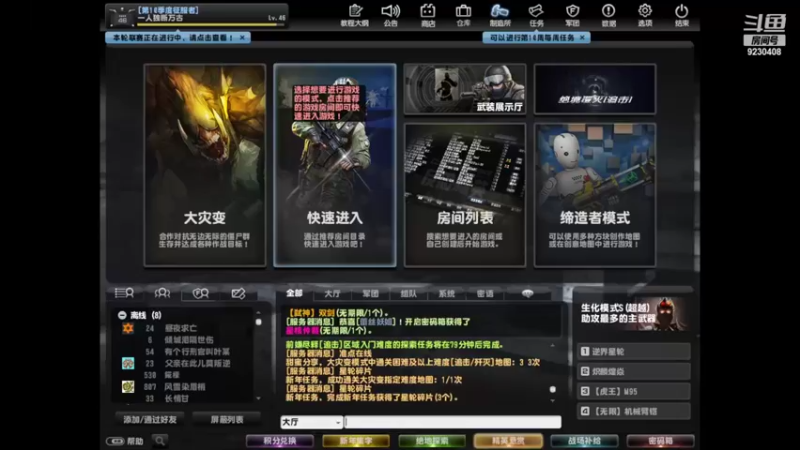Select weapon rank 4 【无限】机械臂铠
The image size is (800, 450).
pyautogui.click(x=634, y=411)
